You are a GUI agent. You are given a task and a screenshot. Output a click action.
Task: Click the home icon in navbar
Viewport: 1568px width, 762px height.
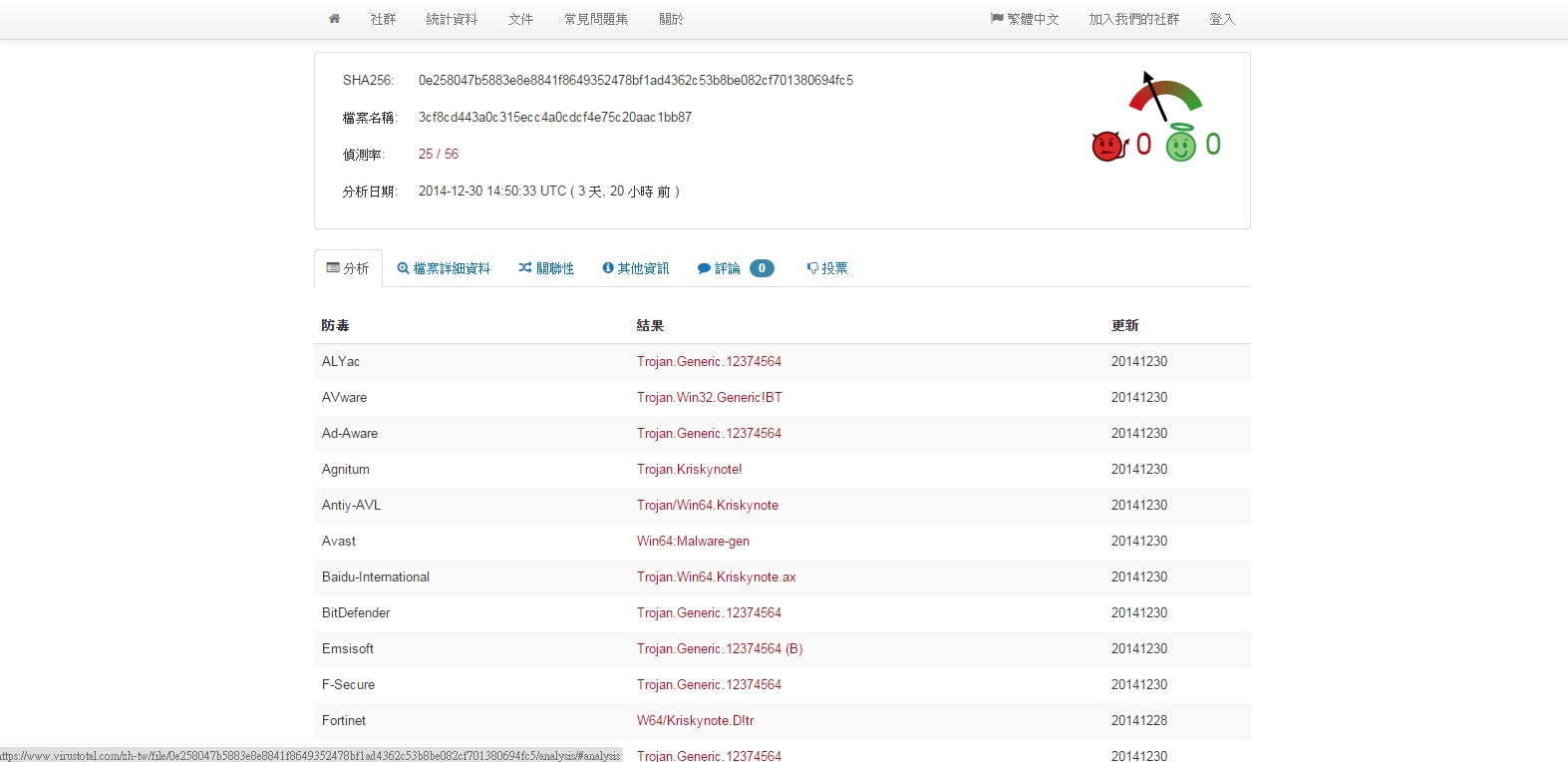tap(334, 19)
